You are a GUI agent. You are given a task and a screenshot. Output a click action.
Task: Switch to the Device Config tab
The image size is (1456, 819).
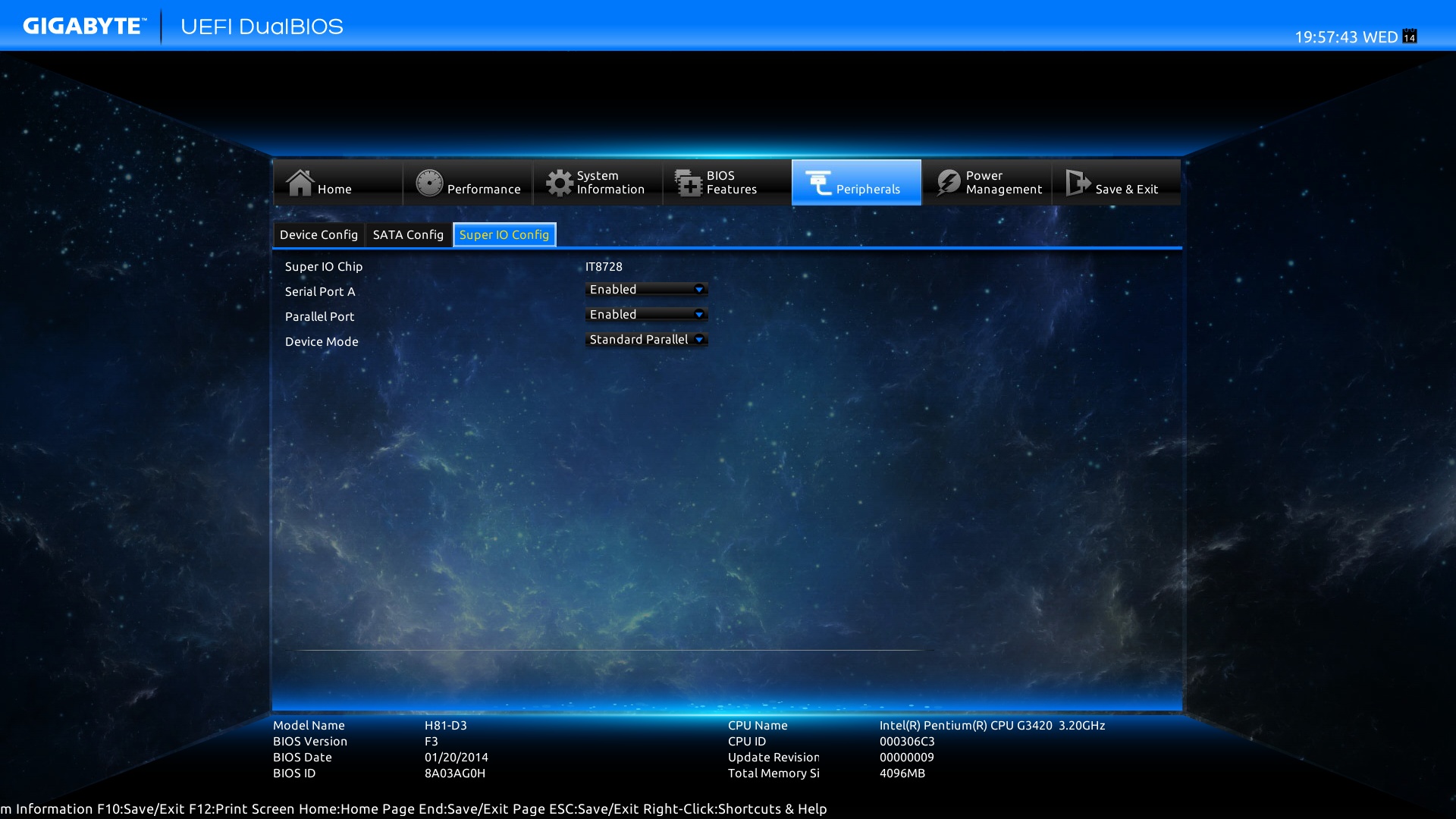[319, 234]
